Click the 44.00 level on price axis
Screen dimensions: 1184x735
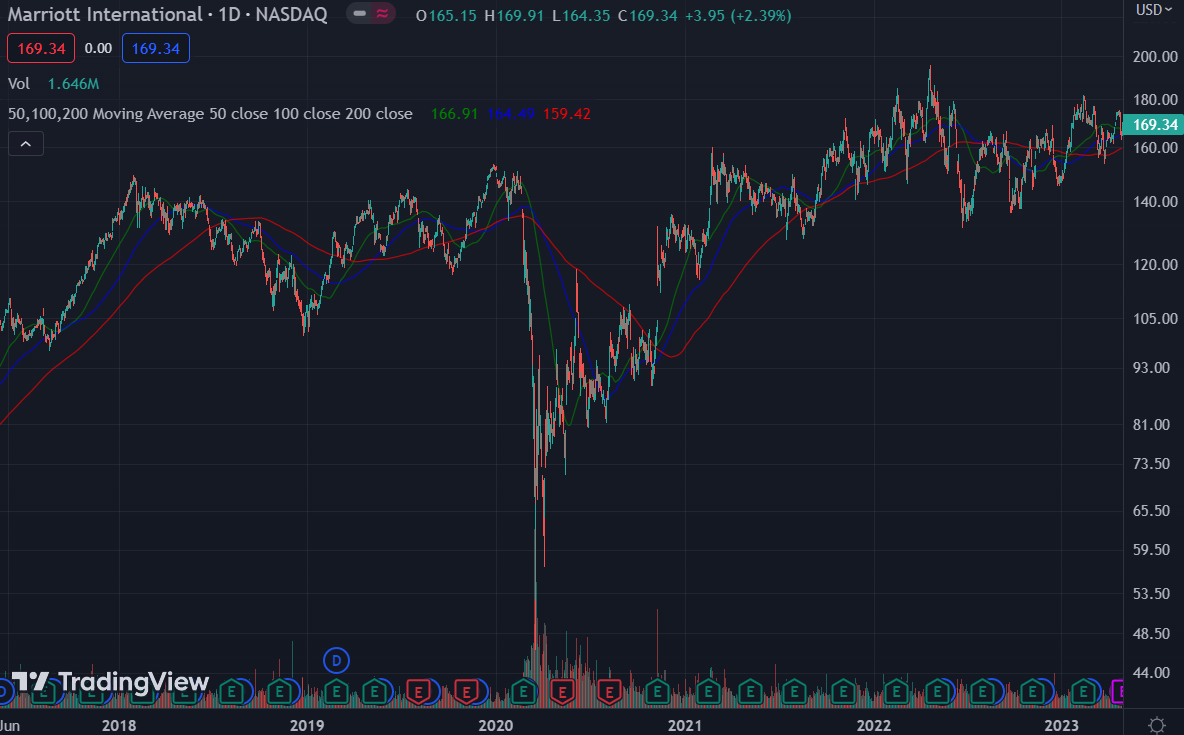[1151, 672]
